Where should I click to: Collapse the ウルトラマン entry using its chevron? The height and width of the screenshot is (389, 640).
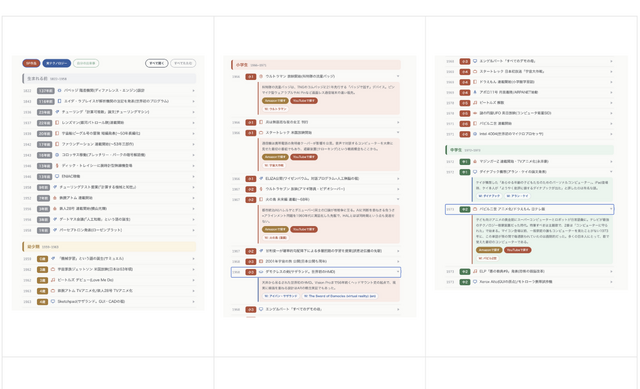pyautogui.click(x=398, y=76)
